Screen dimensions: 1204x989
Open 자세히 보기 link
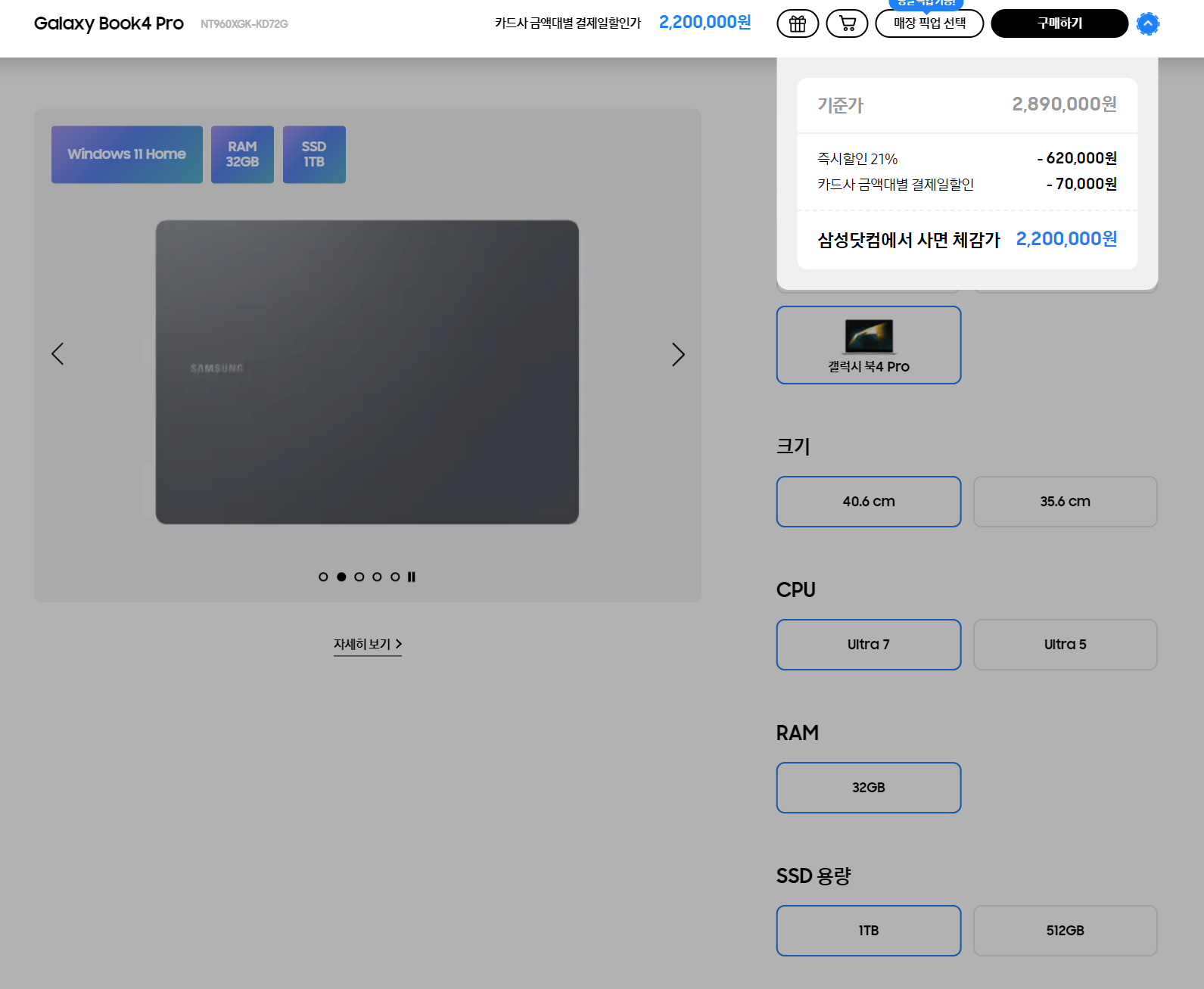(368, 644)
